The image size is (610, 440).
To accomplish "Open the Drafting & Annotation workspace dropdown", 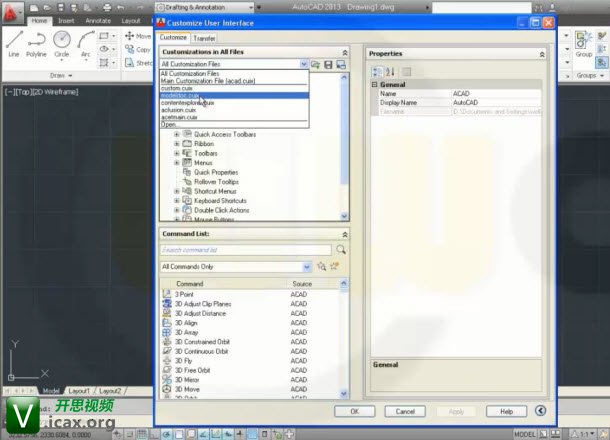I will click(251, 7).
